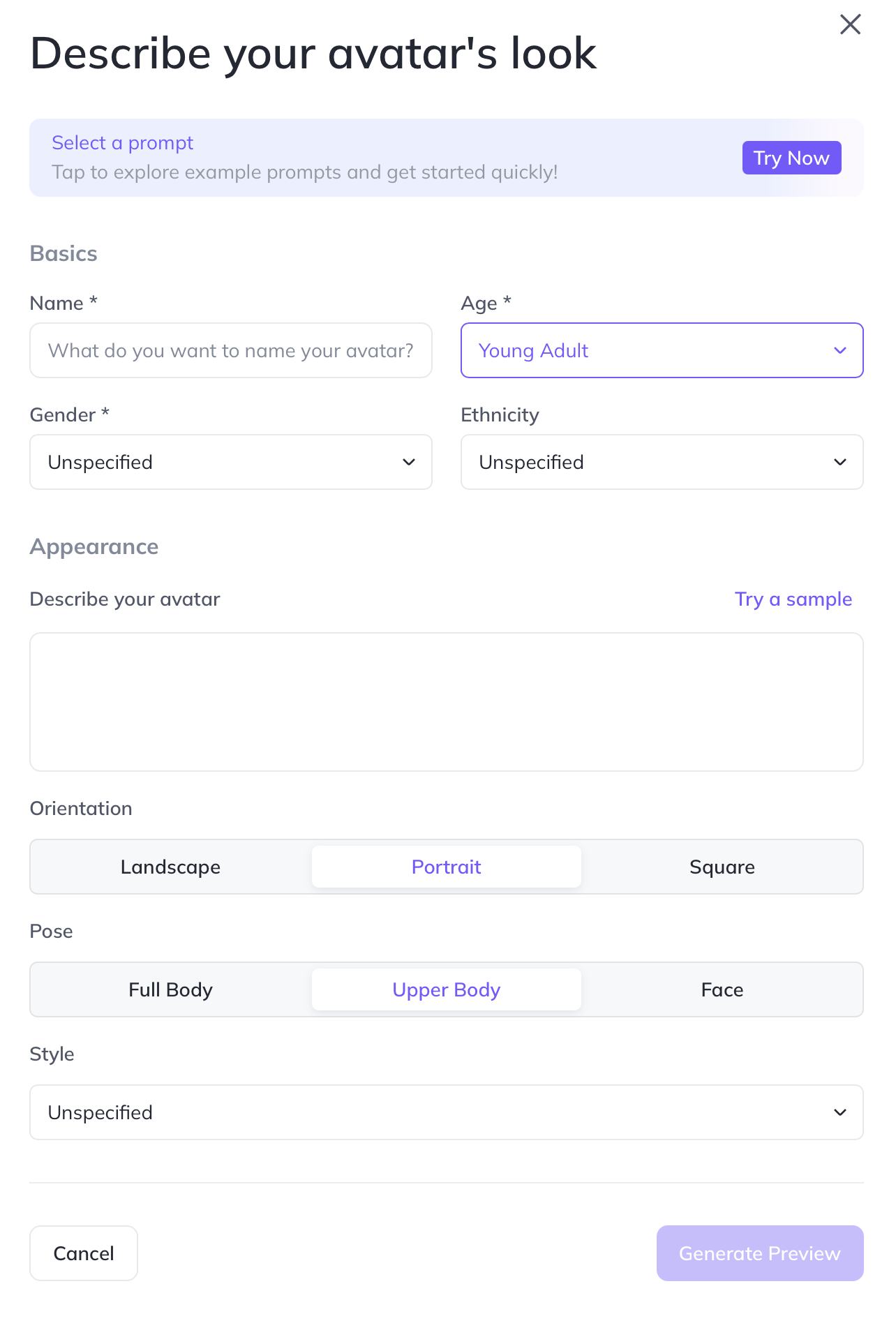Click the Try a sample link
Image resolution: width=896 pixels, height=1323 pixels.
(x=793, y=599)
